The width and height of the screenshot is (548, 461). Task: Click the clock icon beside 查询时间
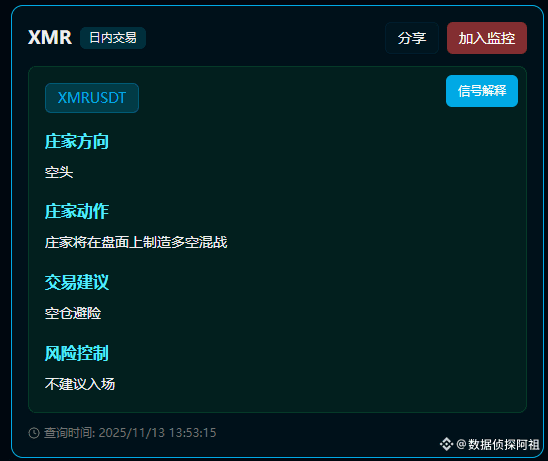pyautogui.click(x=34, y=433)
